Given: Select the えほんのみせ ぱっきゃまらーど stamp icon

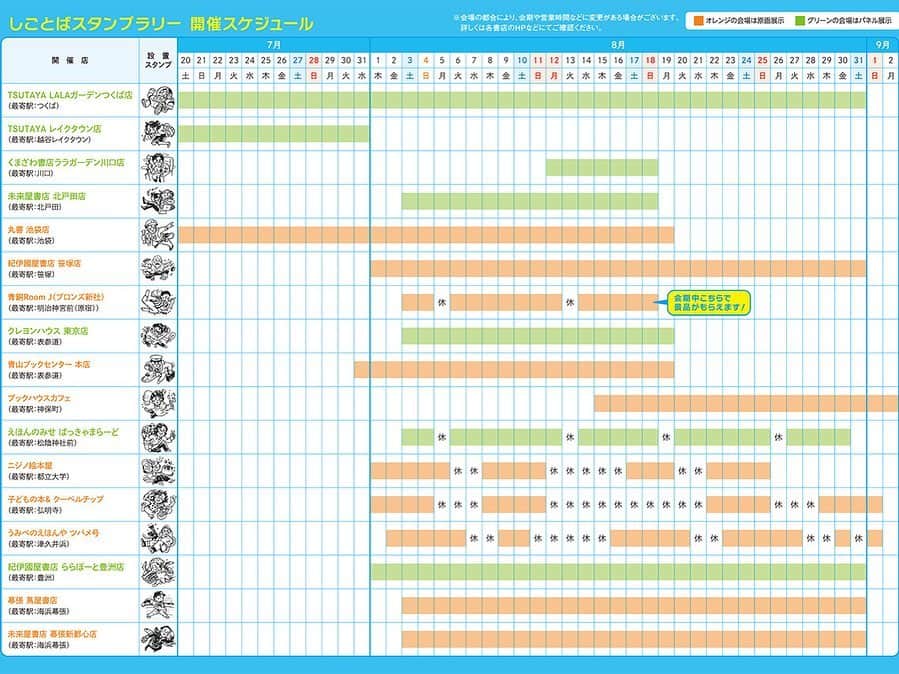Looking at the screenshot, I should (x=158, y=437).
